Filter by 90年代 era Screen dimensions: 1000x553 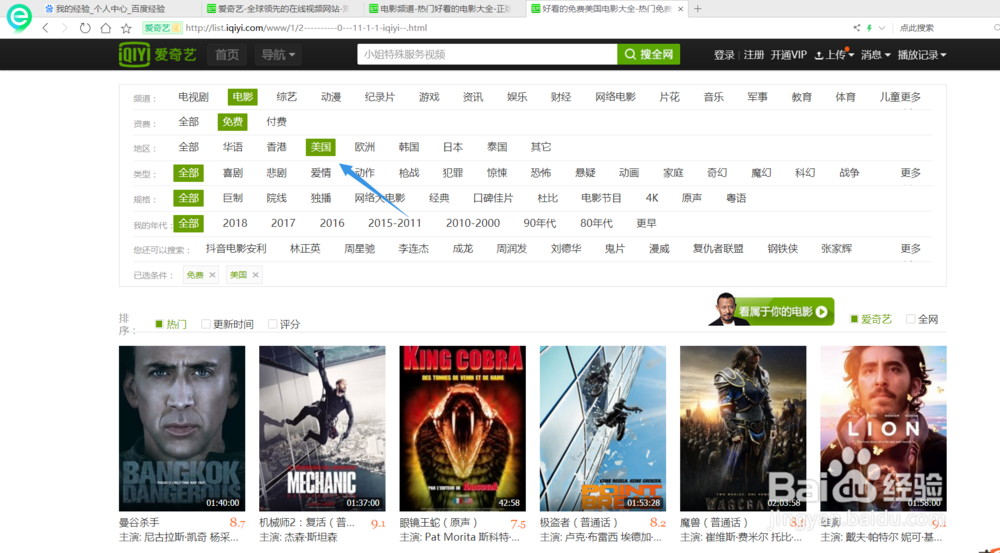tap(540, 223)
